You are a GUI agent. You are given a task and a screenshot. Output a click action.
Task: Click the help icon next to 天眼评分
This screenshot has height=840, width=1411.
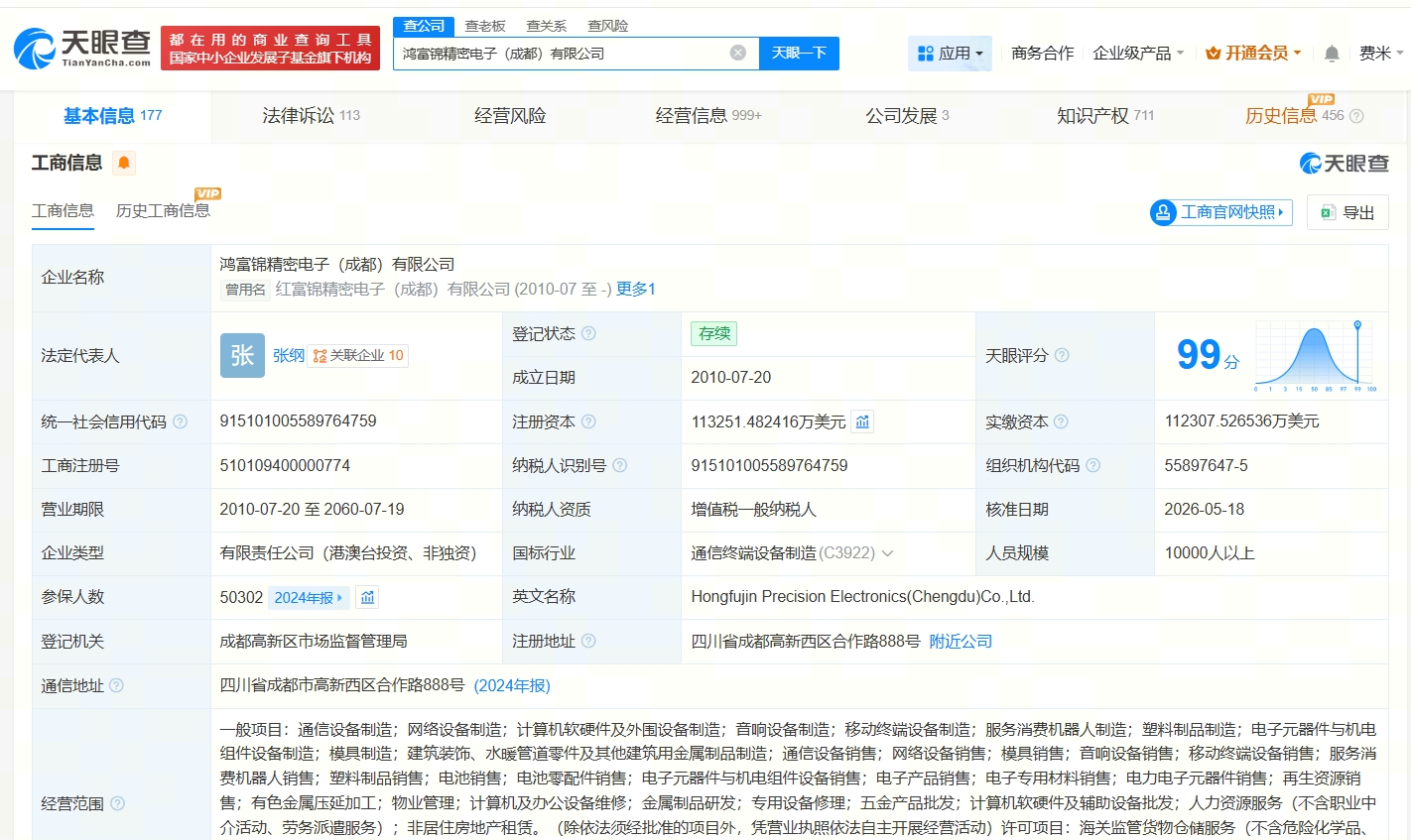tap(1062, 355)
